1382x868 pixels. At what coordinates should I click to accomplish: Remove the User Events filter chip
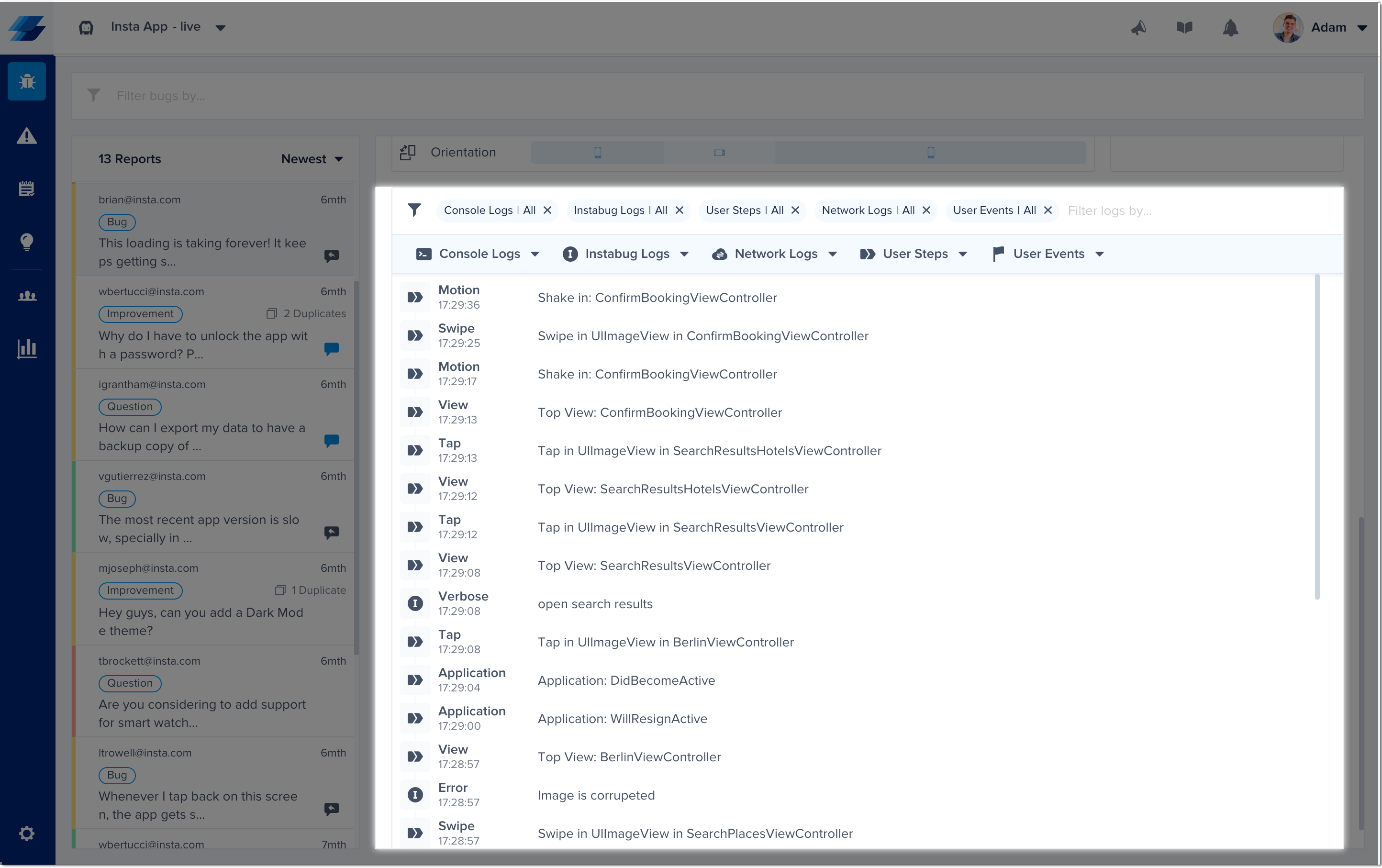point(1048,211)
